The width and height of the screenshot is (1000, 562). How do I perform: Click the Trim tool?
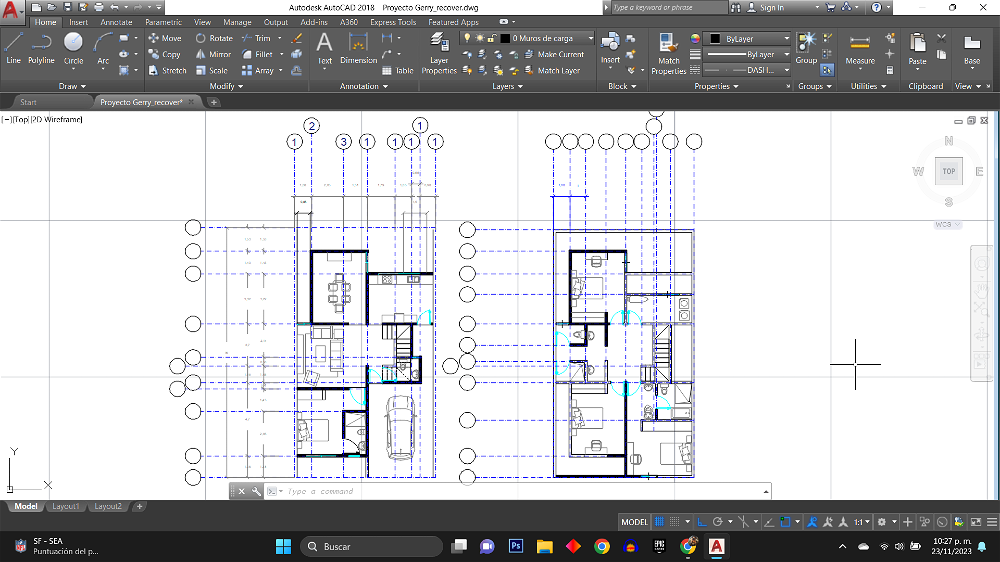[256, 38]
